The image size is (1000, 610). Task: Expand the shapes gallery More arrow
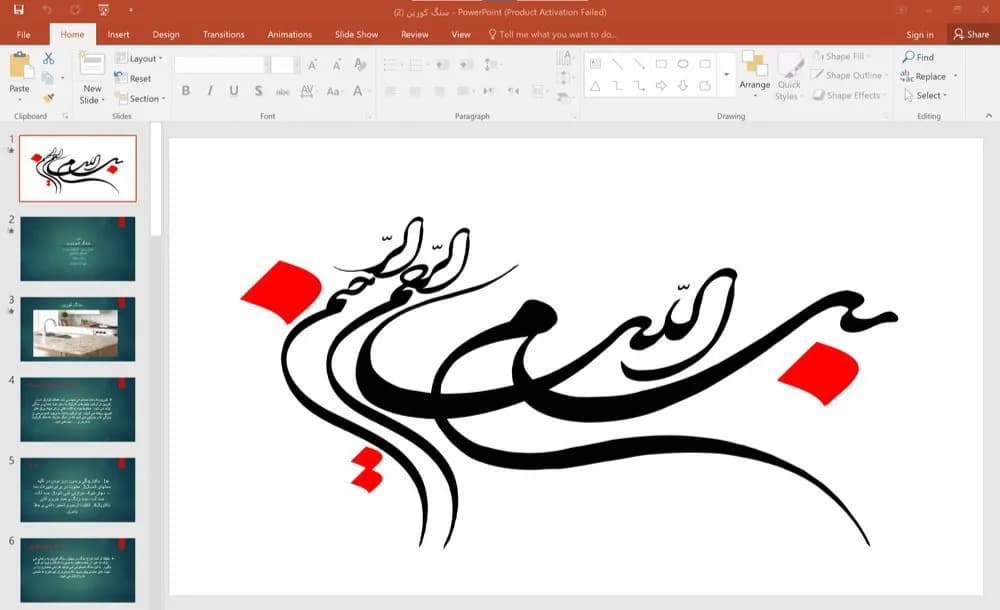tap(726, 75)
